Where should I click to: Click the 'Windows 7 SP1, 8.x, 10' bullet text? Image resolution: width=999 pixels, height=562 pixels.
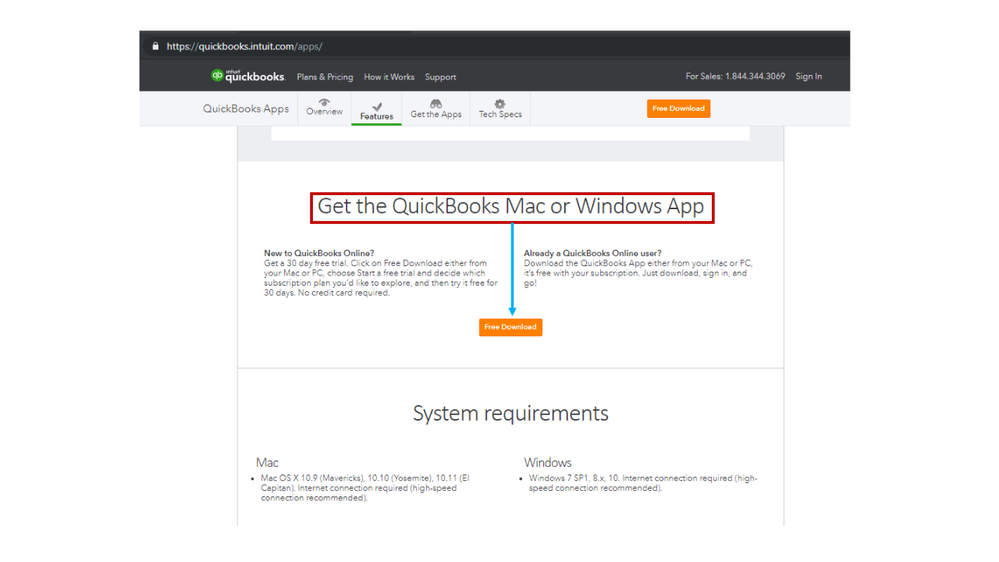pyautogui.click(x=643, y=483)
